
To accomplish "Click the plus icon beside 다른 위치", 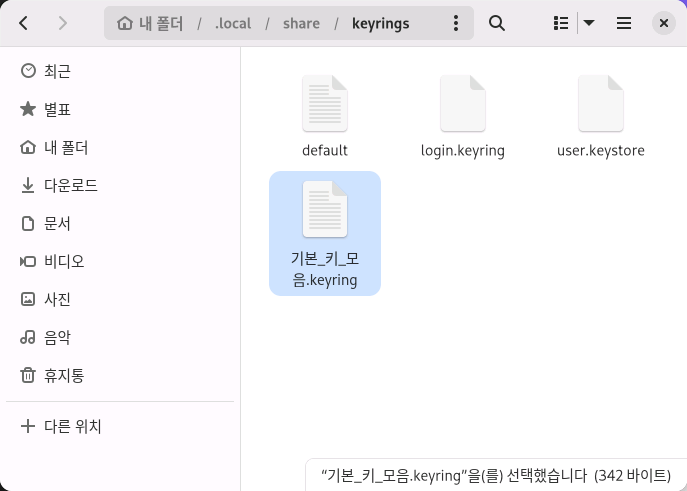I will tap(28, 426).
